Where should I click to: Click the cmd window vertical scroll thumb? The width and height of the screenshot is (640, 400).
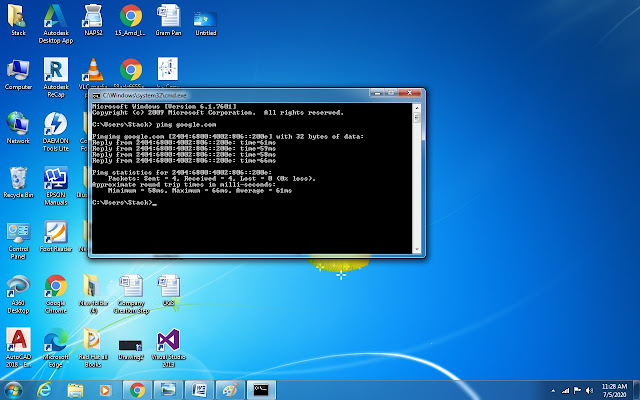[x=417, y=118]
